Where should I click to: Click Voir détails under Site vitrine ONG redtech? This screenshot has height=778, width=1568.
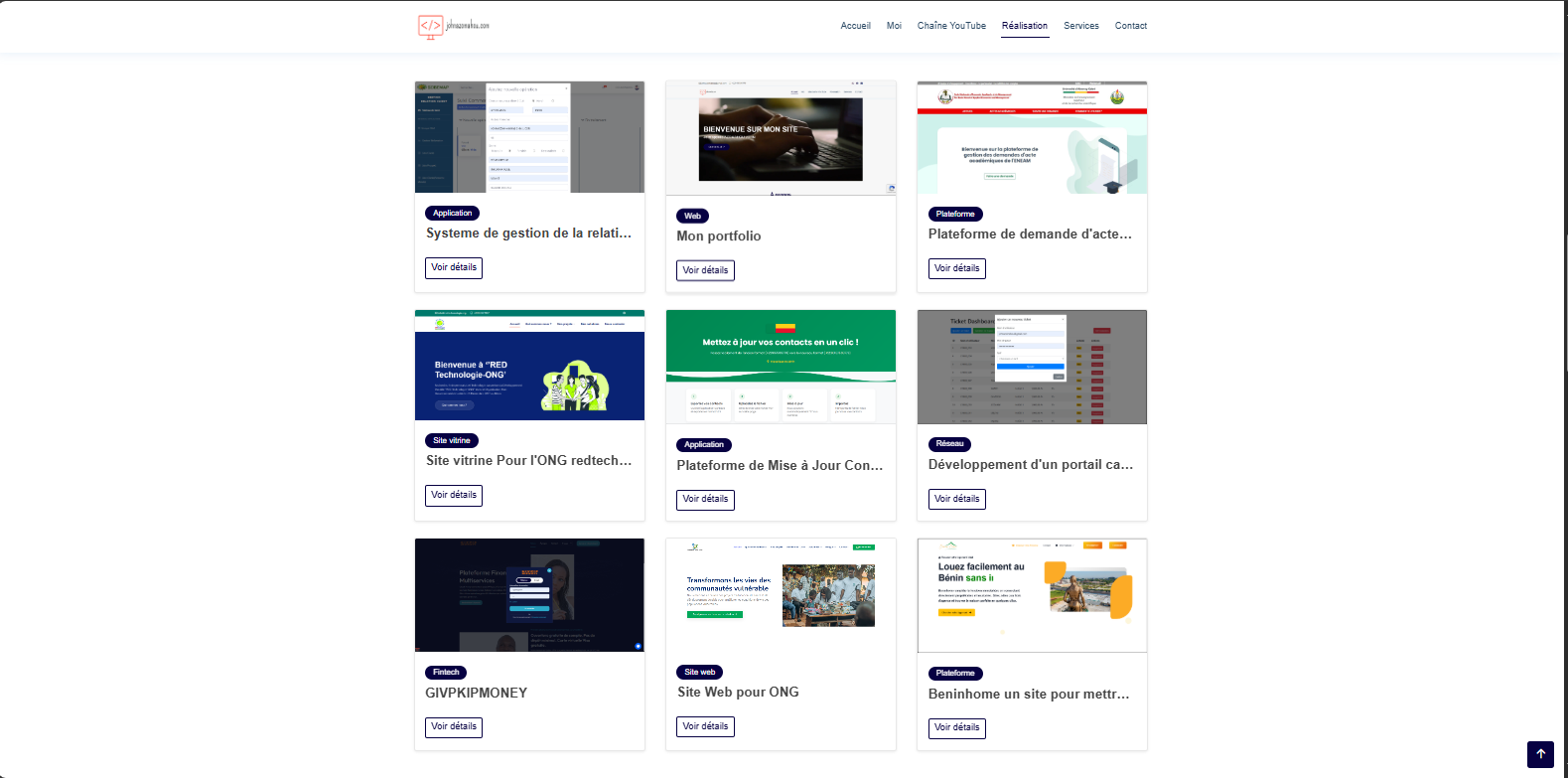pyautogui.click(x=454, y=495)
